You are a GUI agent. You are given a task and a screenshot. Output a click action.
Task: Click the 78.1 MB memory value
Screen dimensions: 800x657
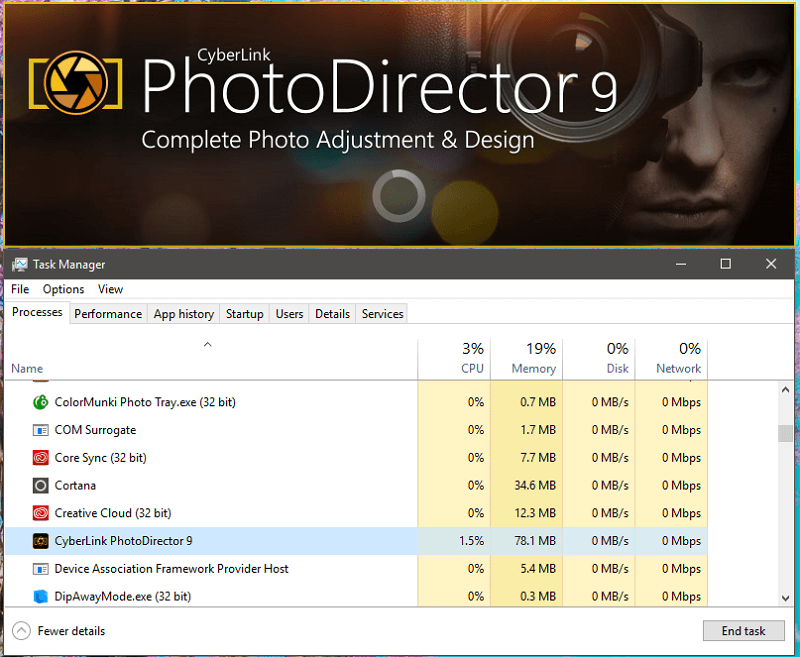(x=535, y=541)
